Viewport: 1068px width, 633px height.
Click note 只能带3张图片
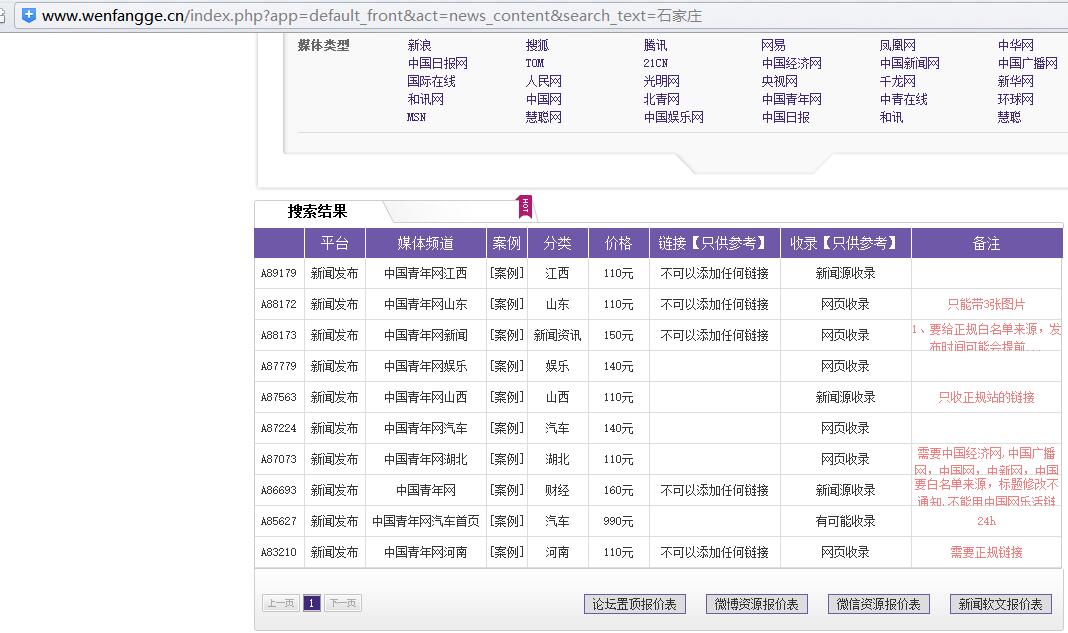click(x=986, y=305)
